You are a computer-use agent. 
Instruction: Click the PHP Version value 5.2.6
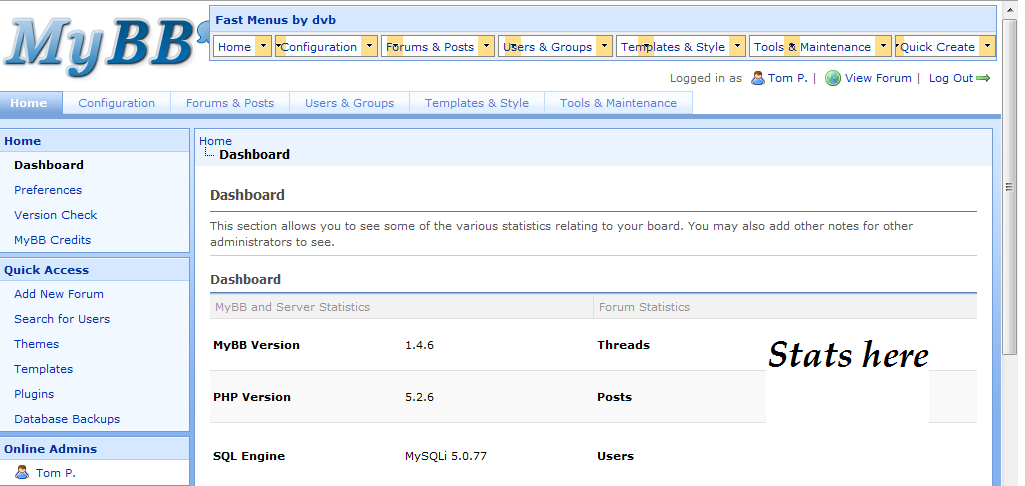419,397
